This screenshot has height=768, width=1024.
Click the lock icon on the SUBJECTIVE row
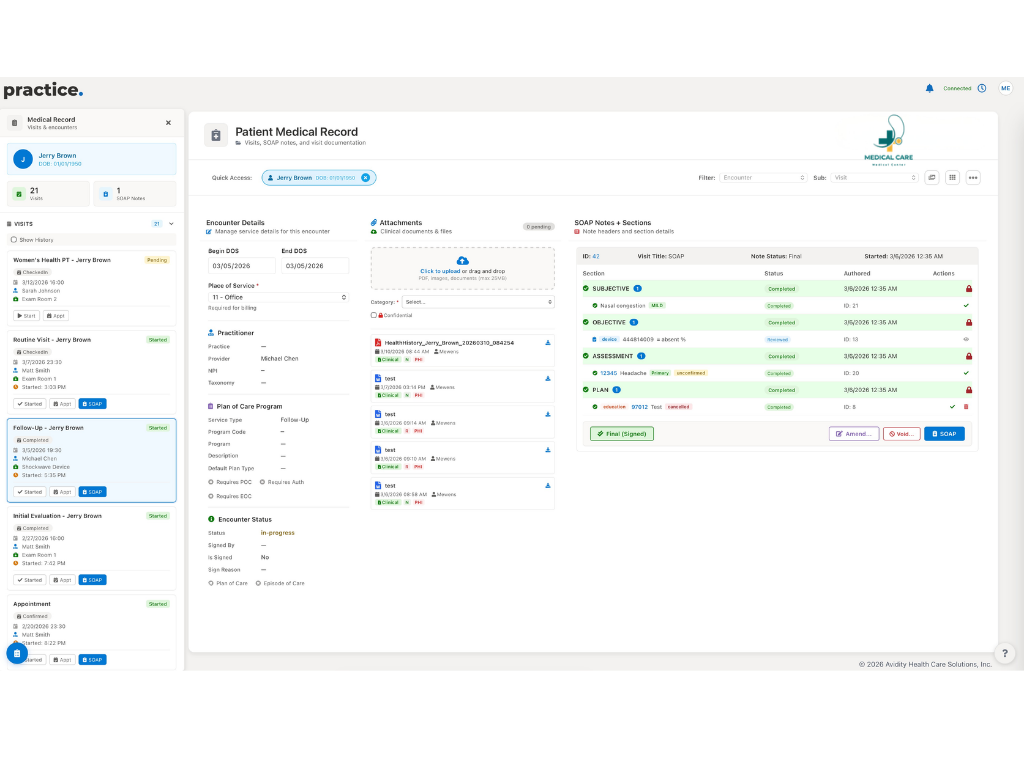point(968,289)
